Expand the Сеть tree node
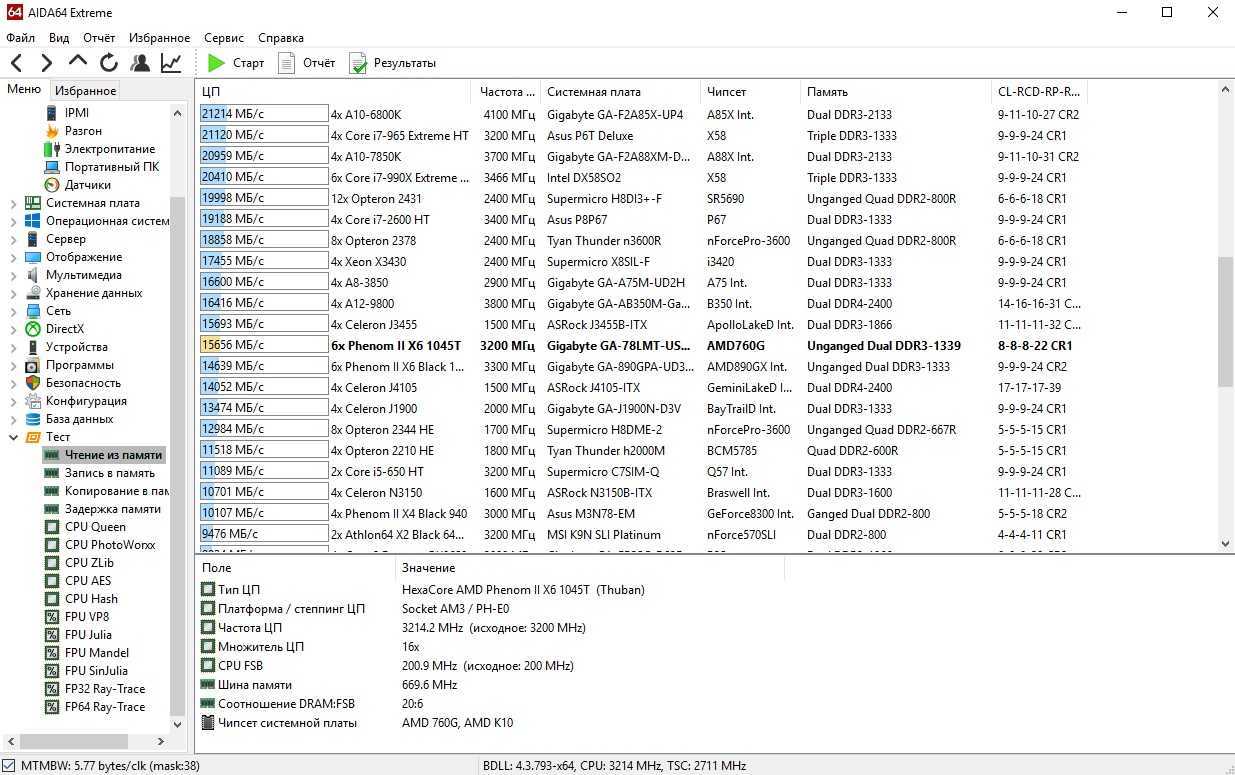 pyautogui.click(x=13, y=311)
